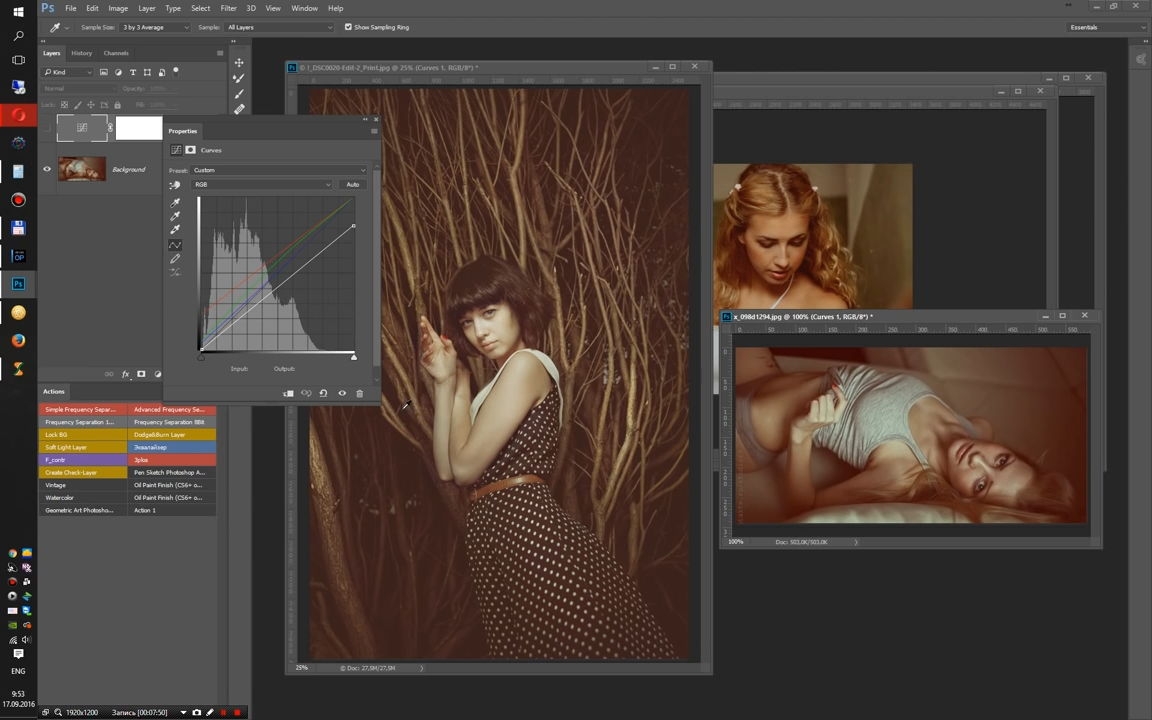This screenshot has height=720, width=1152.
Task: Show the Curves 1 adjustment layer
Action: click(47, 128)
